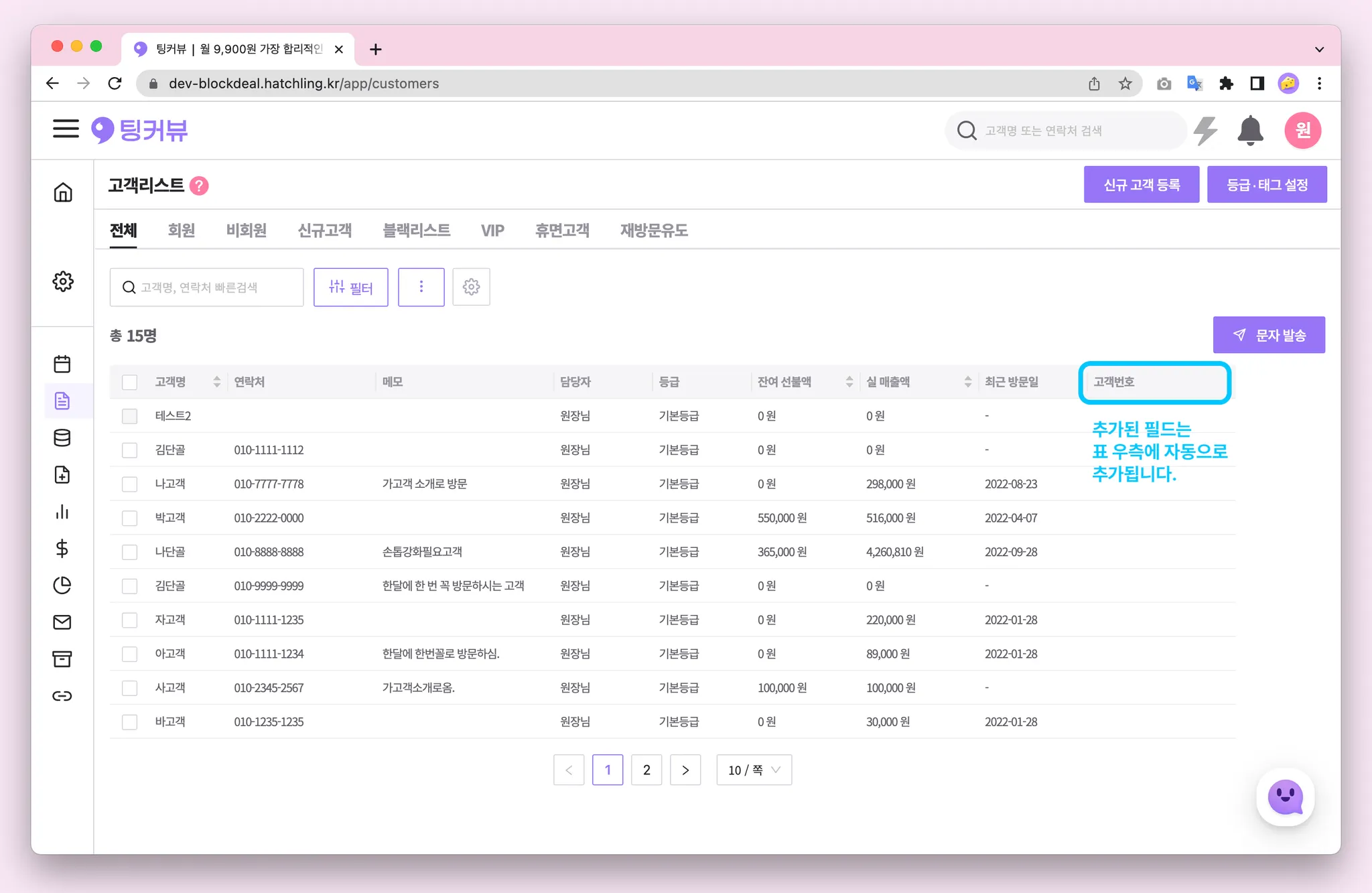1372x893 pixels.
Task: Open the mail envelope sidebar icon
Action: 62,622
